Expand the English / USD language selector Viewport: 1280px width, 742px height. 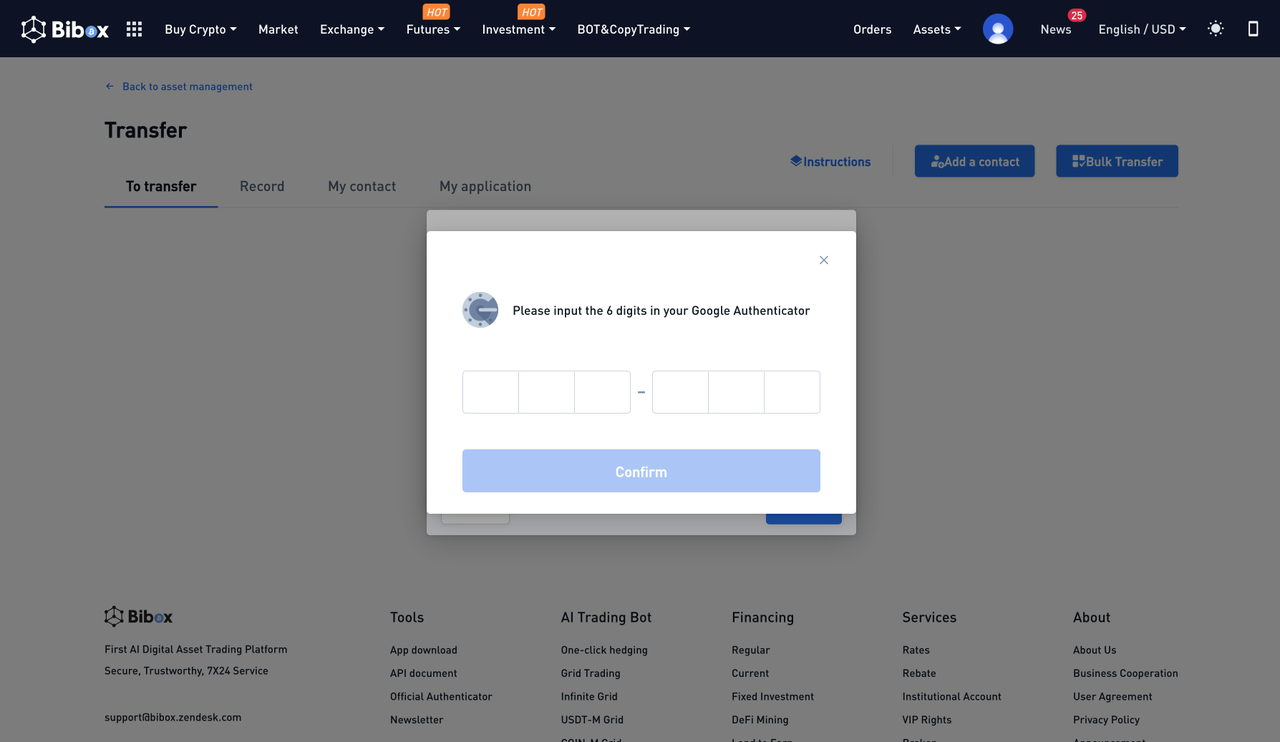point(1141,29)
